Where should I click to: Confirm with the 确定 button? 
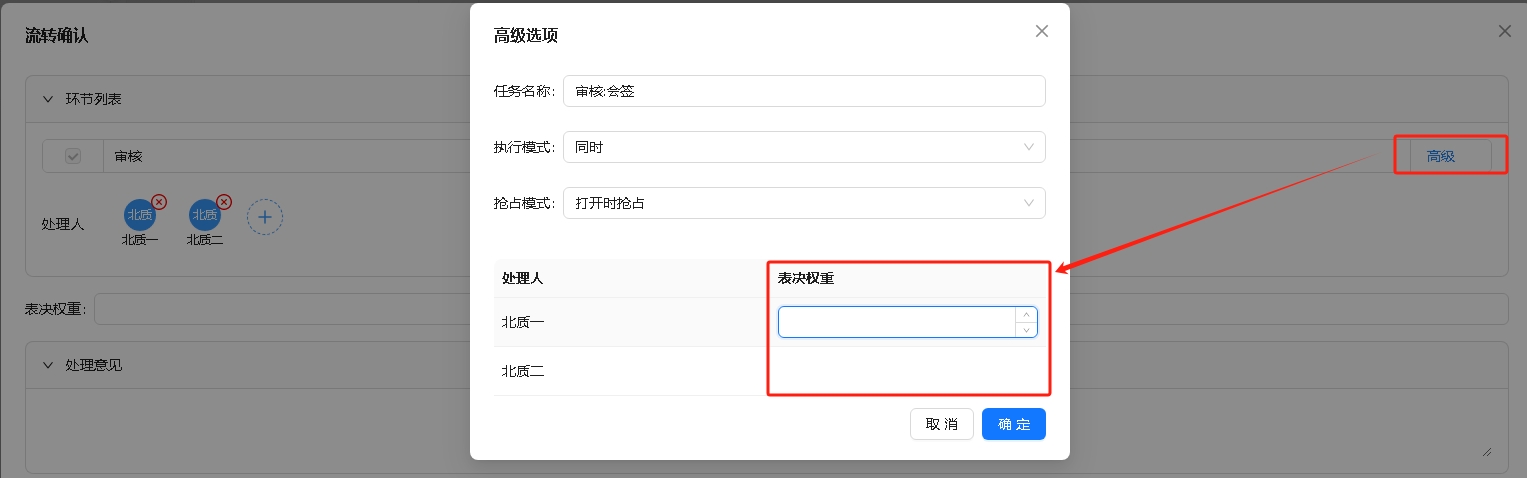[1013, 424]
